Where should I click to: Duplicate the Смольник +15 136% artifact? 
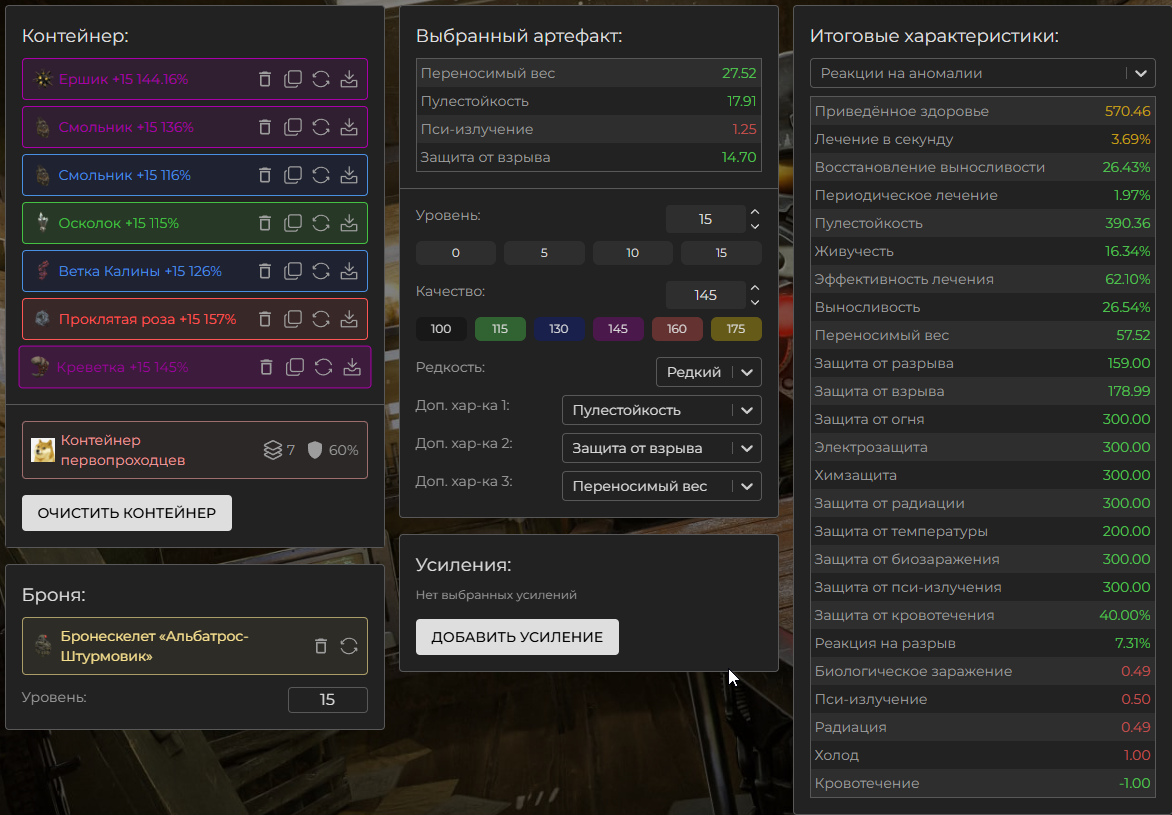point(293,127)
